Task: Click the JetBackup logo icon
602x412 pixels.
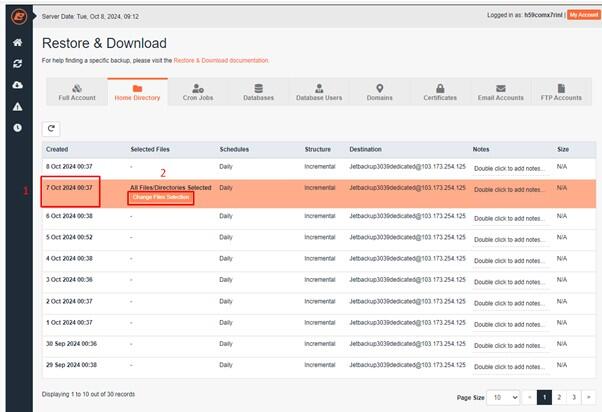Action: [x=19, y=17]
